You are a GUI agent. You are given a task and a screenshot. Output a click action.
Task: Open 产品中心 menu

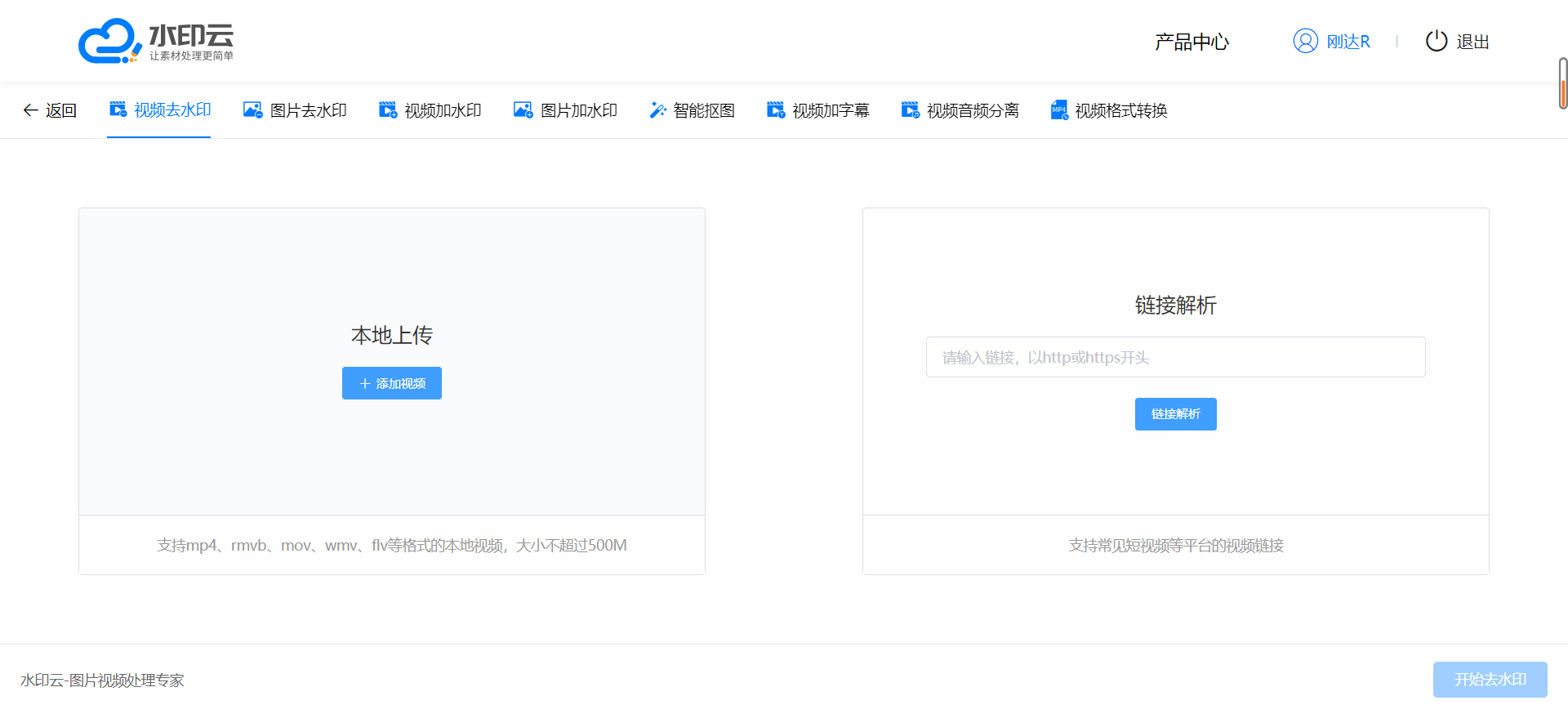(1192, 42)
